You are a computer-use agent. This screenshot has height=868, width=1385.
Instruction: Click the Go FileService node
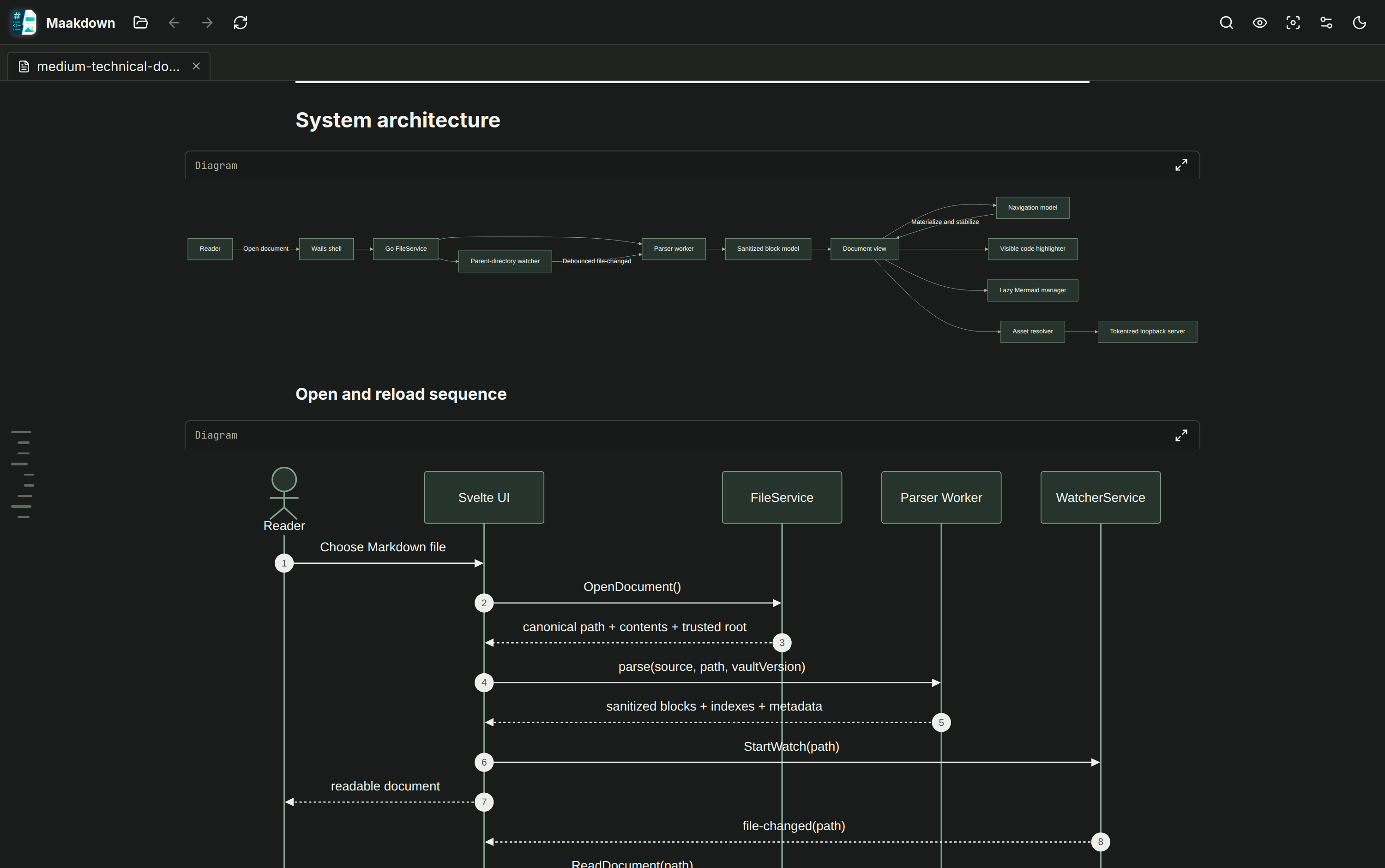click(x=406, y=249)
